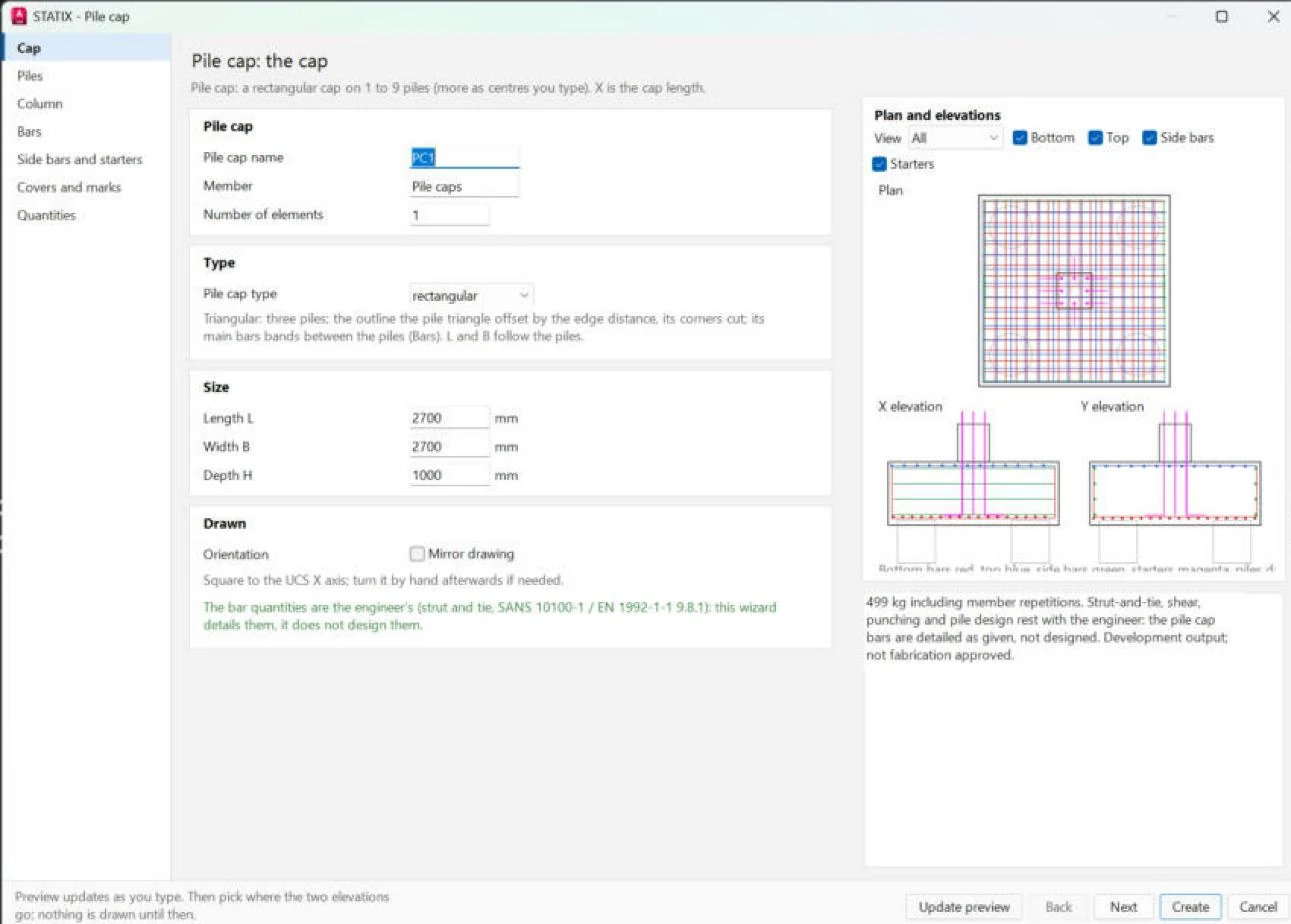The height and width of the screenshot is (924, 1291).
Task: Click the Create button
Action: click(1190, 907)
